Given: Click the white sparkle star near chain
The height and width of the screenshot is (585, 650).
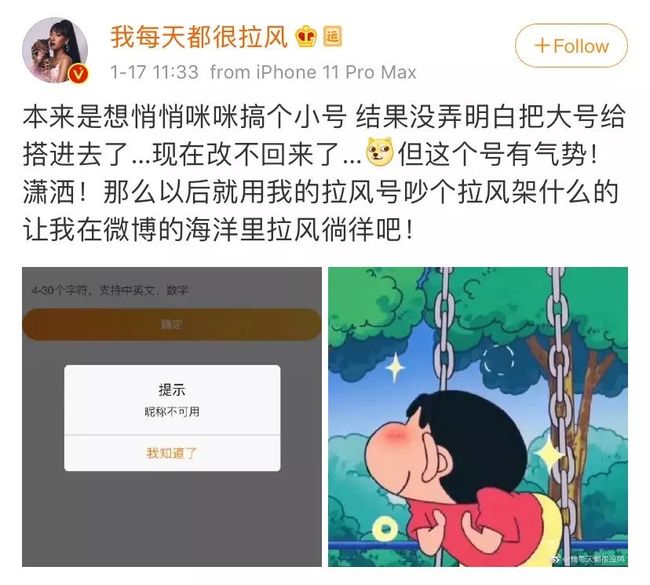Looking at the screenshot, I should pyautogui.click(x=395, y=367).
